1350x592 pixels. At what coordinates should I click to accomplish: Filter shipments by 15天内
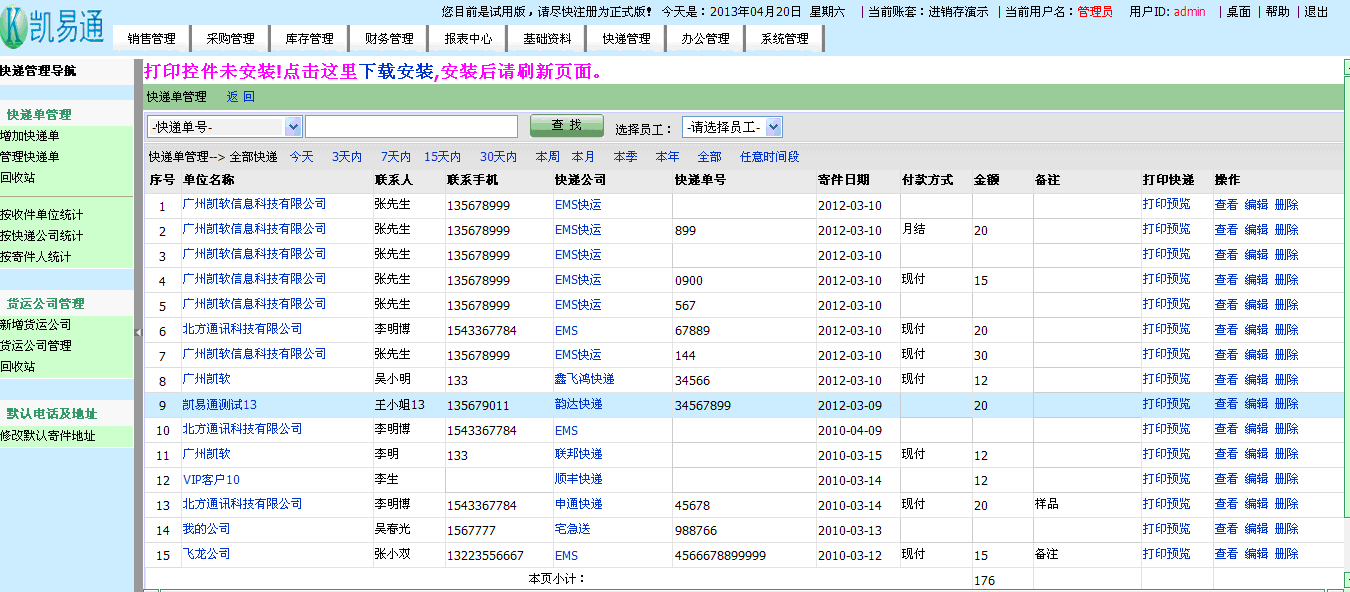tap(442, 157)
